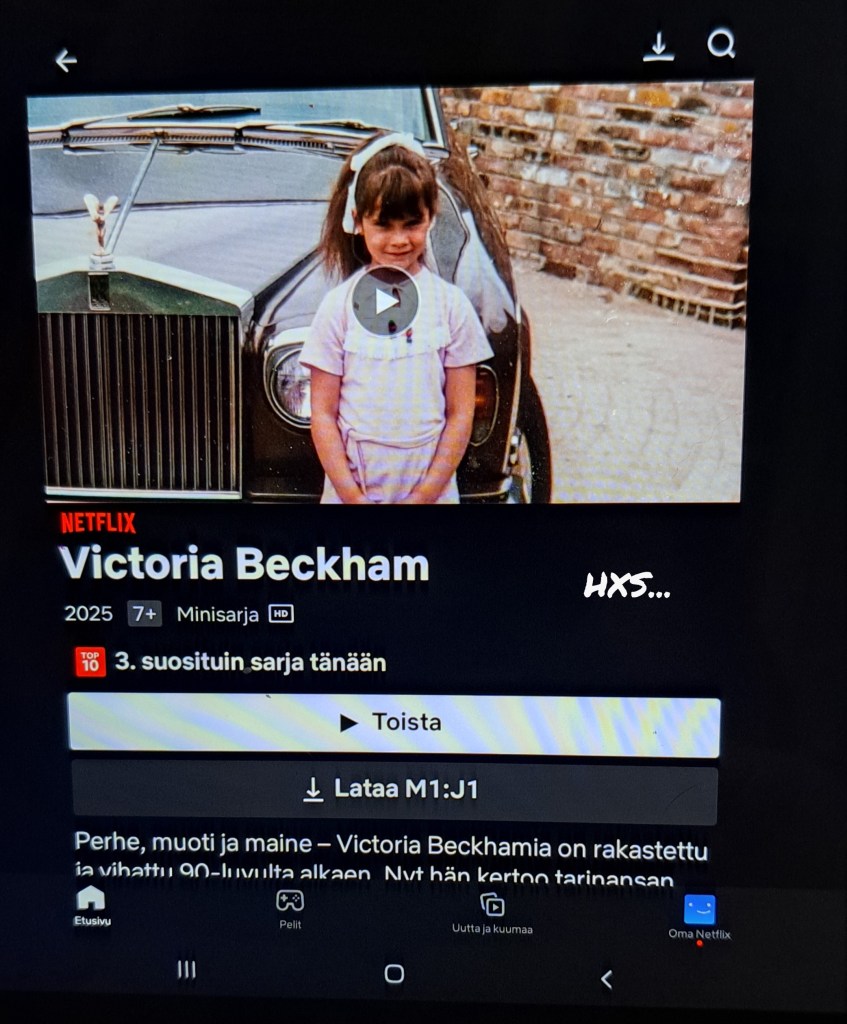Play the trailer with the circular play button

[x=385, y=301]
